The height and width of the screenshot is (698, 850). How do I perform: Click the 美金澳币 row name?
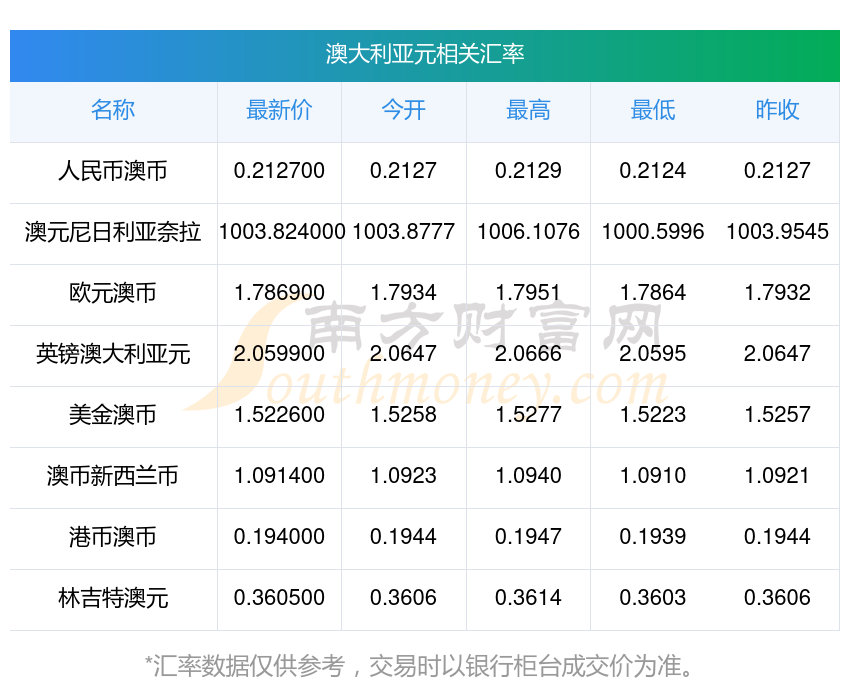(113, 415)
